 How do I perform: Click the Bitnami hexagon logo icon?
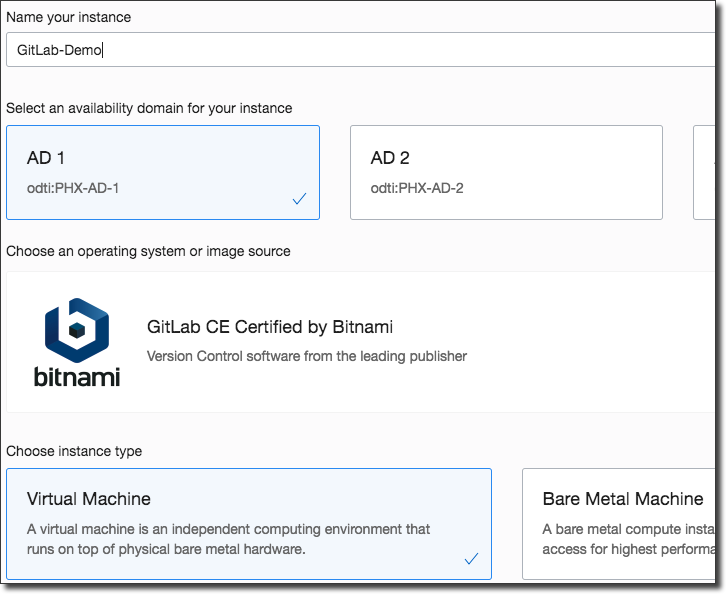click(x=77, y=328)
